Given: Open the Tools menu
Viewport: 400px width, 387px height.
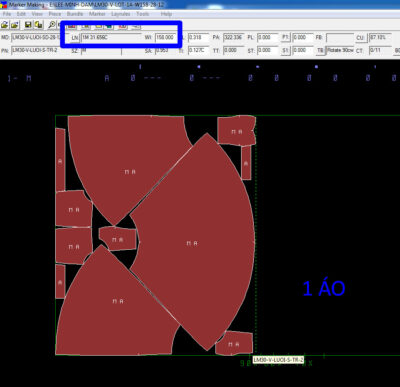Looking at the screenshot, I should (142, 14).
